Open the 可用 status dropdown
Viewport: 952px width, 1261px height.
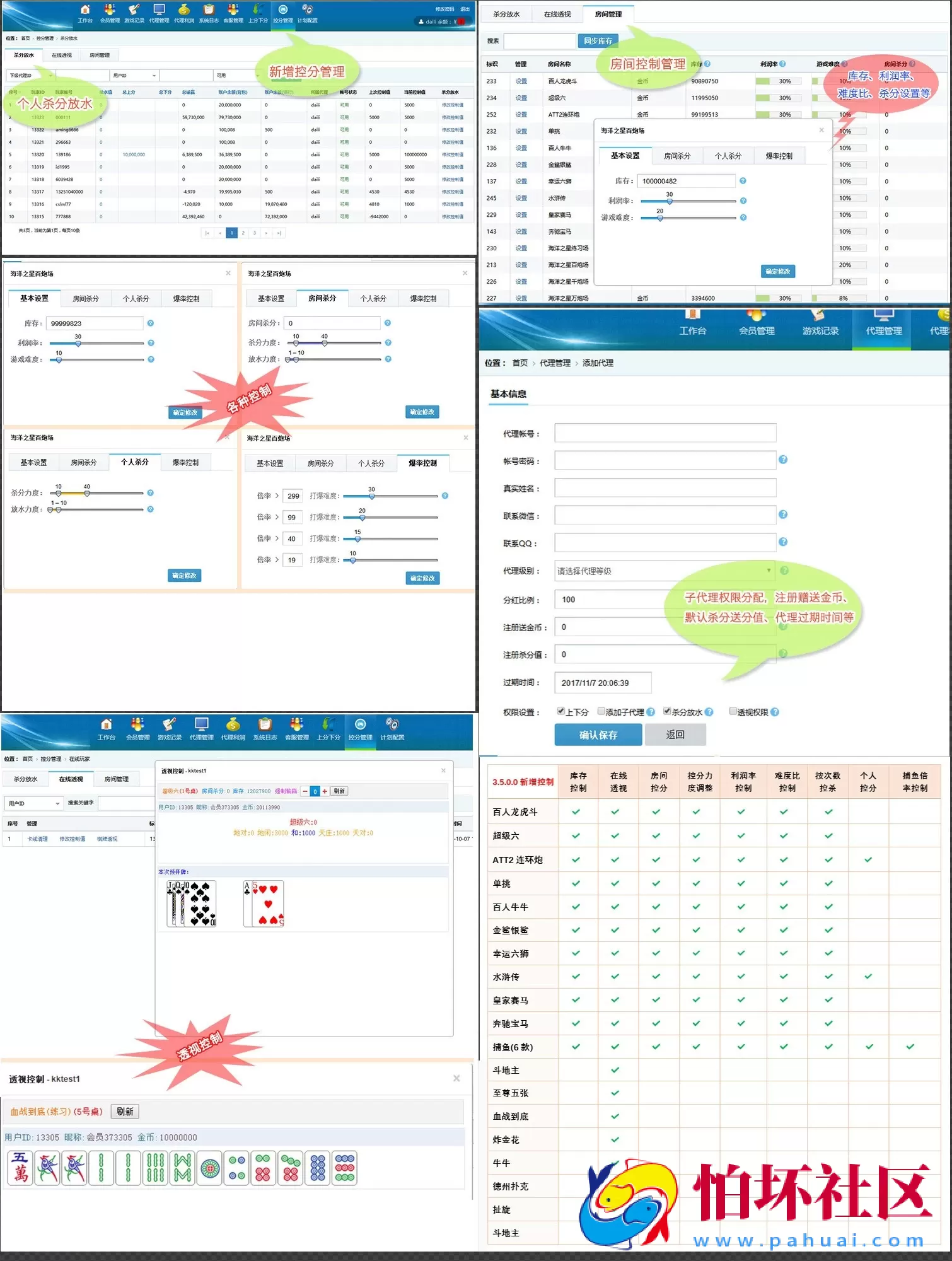coord(236,76)
